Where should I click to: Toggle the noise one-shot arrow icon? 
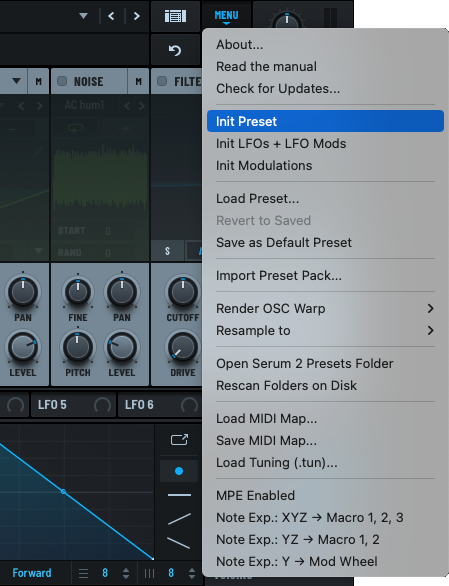124,129
